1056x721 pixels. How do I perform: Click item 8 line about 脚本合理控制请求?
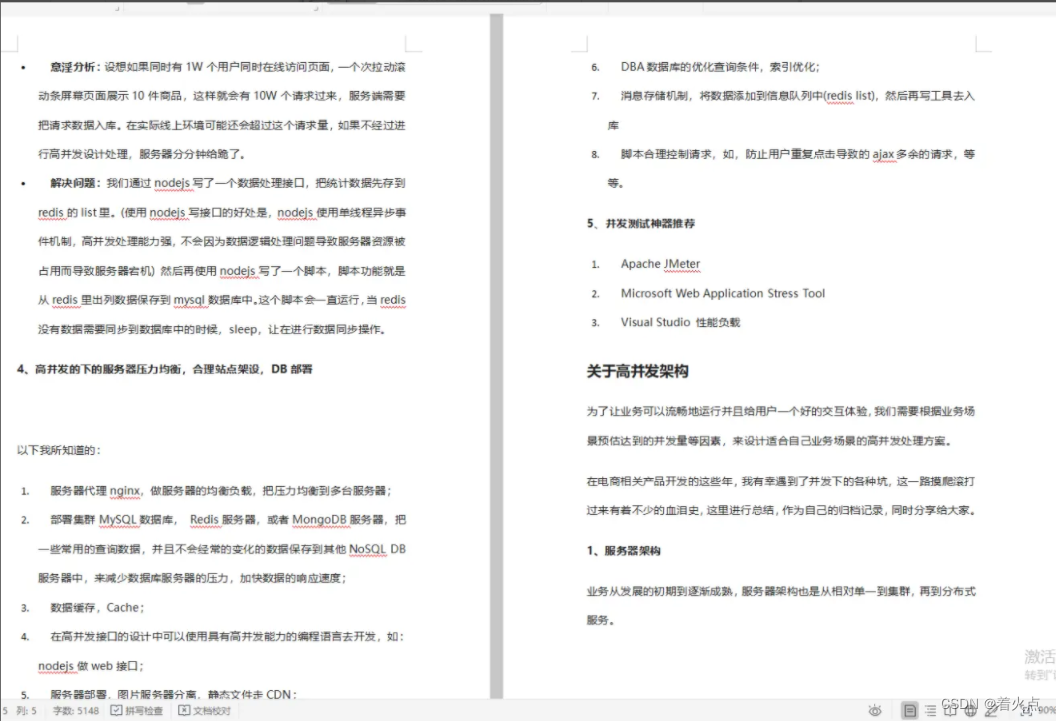tap(797, 154)
